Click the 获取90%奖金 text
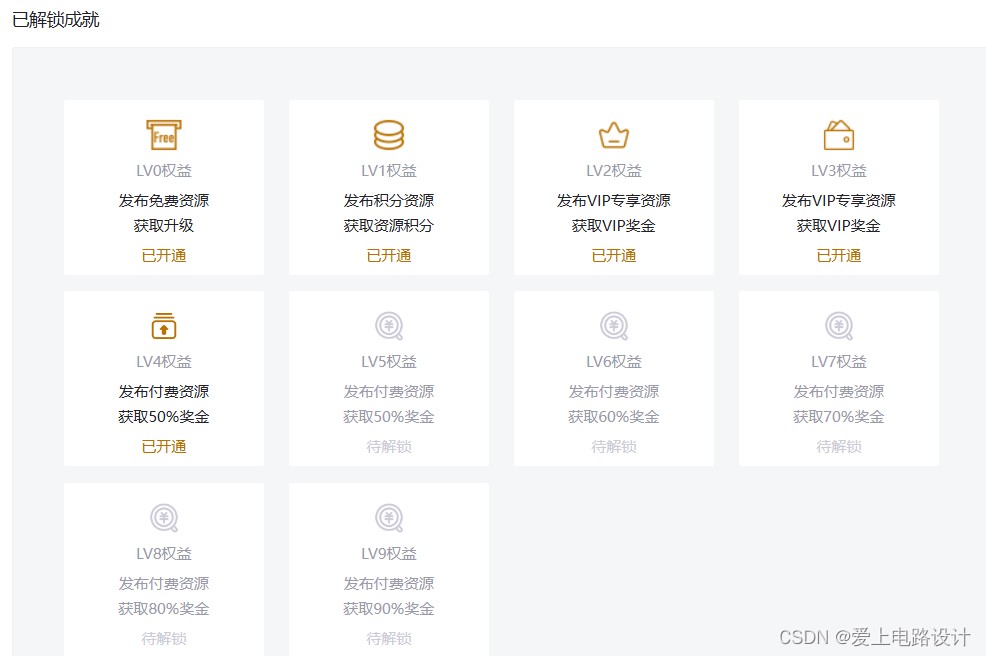Viewport: 986px width, 656px height. (389, 609)
